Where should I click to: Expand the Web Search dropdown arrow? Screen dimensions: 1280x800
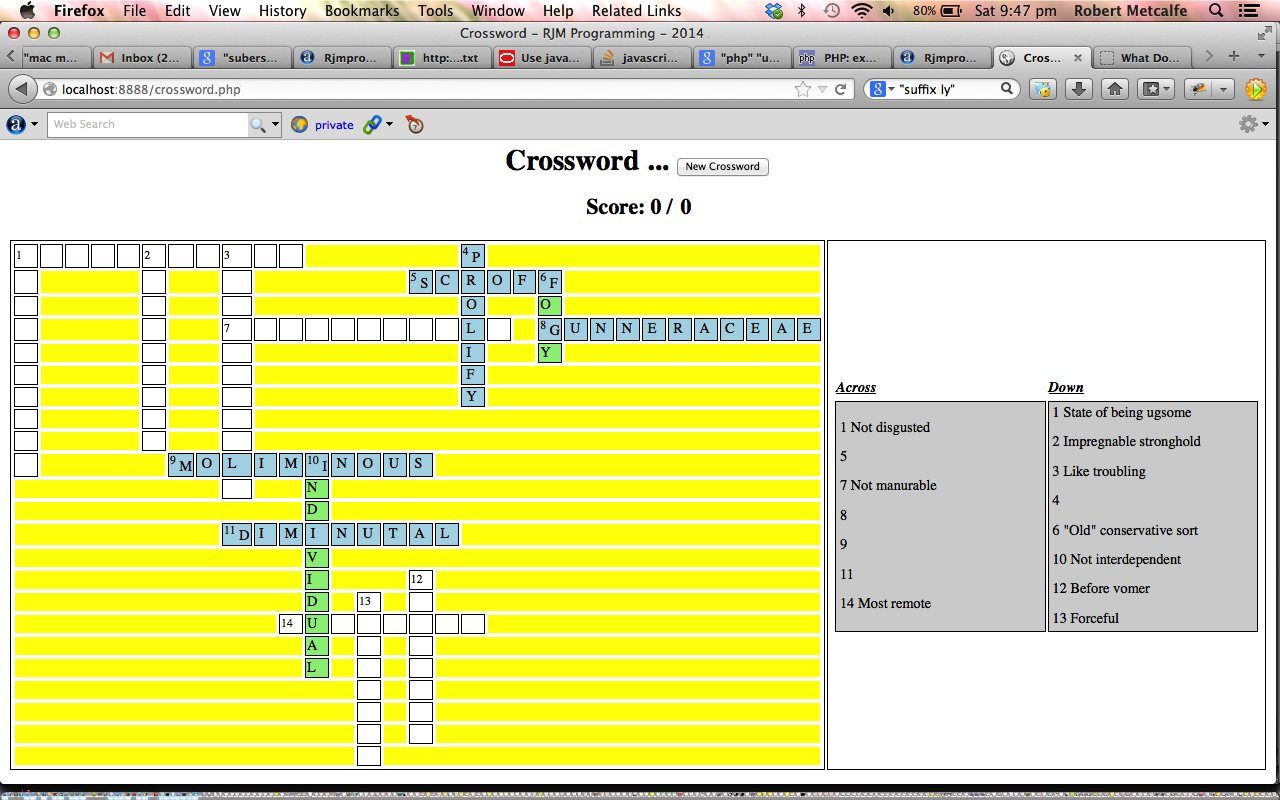point(275,124)
